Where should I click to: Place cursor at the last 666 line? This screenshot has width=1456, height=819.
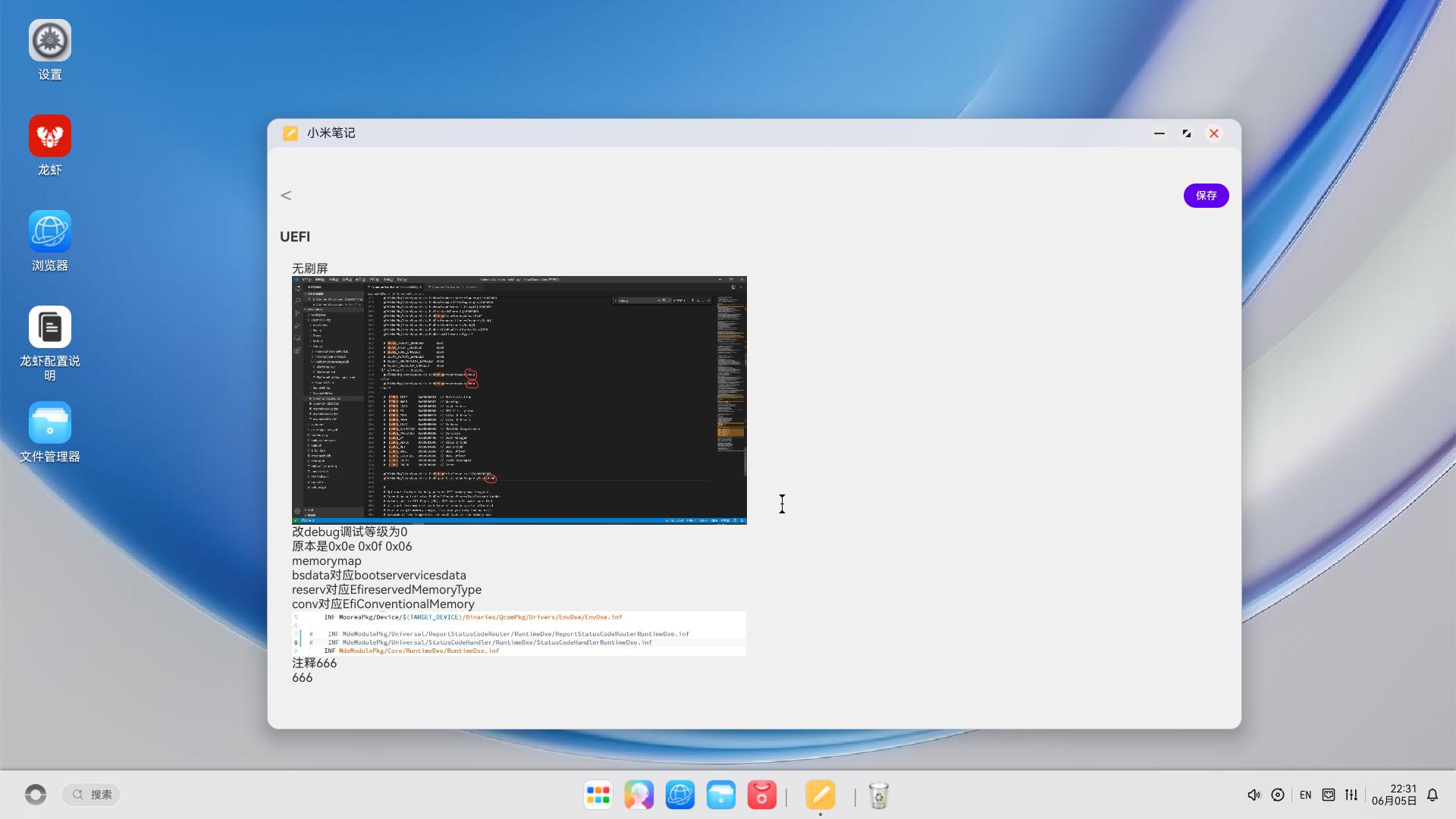pos(303,677)
